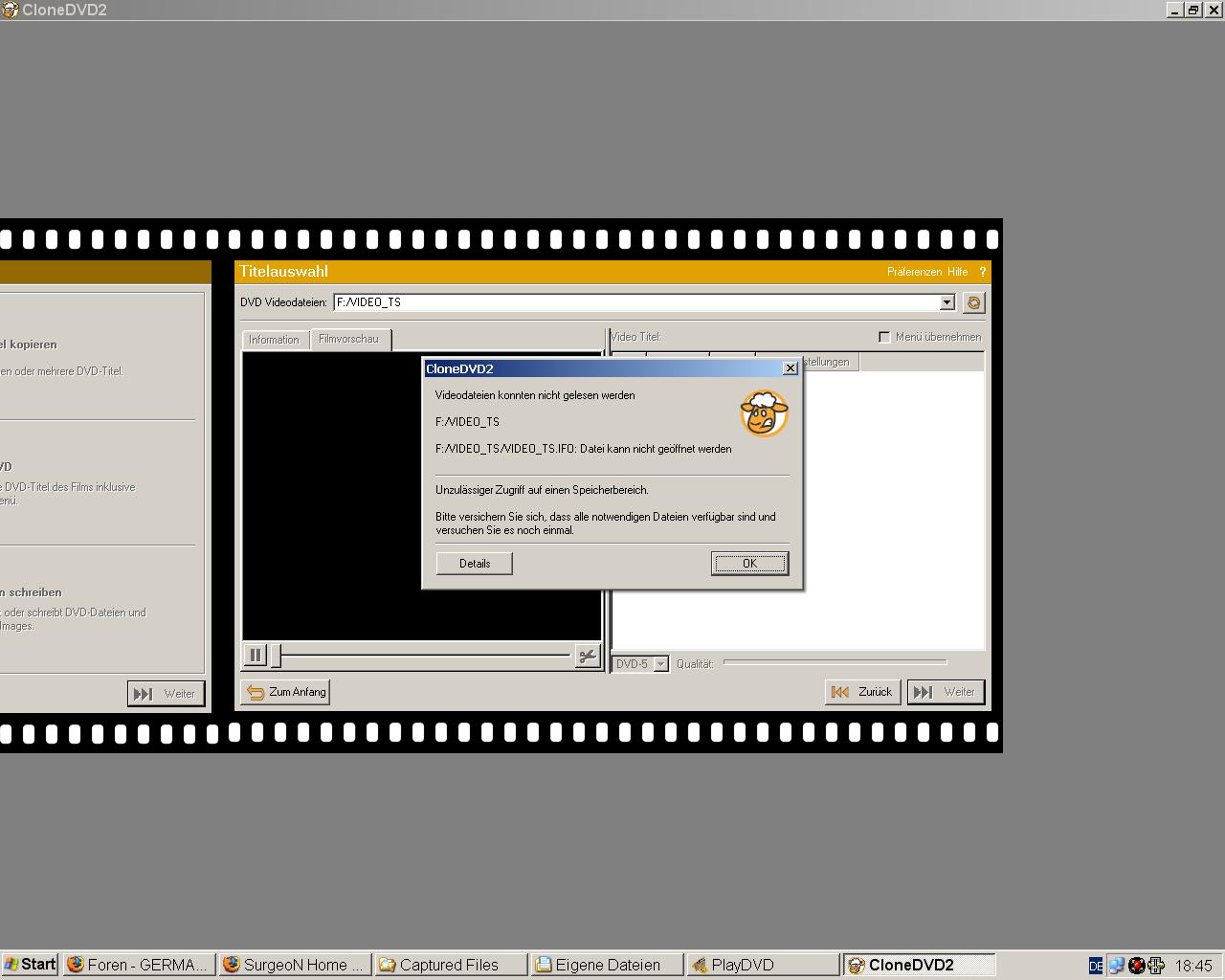This screenshot has height=980, width=1225.
Task: Click the 'n schreiben' option in left panel
Action: coord(31,592)
